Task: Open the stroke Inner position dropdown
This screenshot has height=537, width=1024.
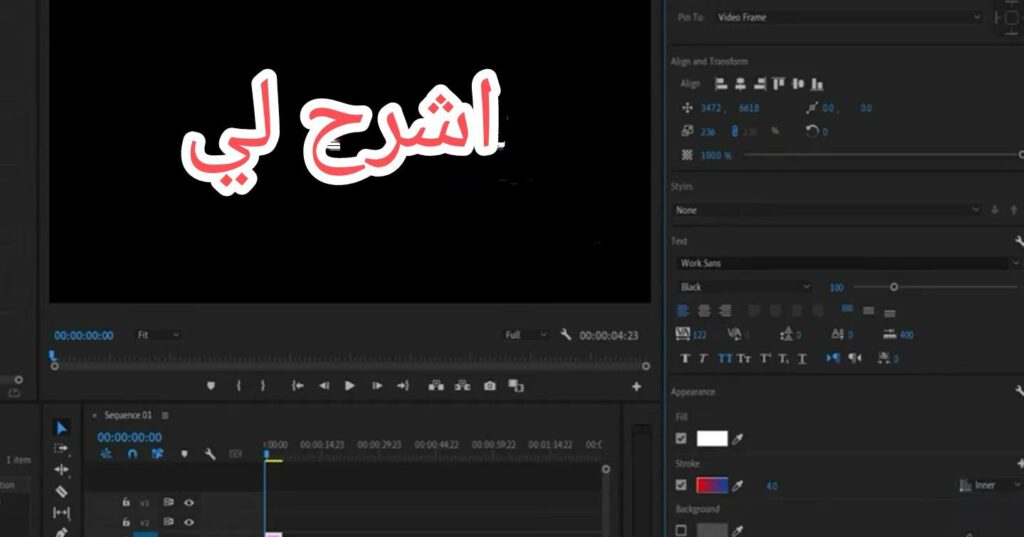Action: tap(989, 485)
